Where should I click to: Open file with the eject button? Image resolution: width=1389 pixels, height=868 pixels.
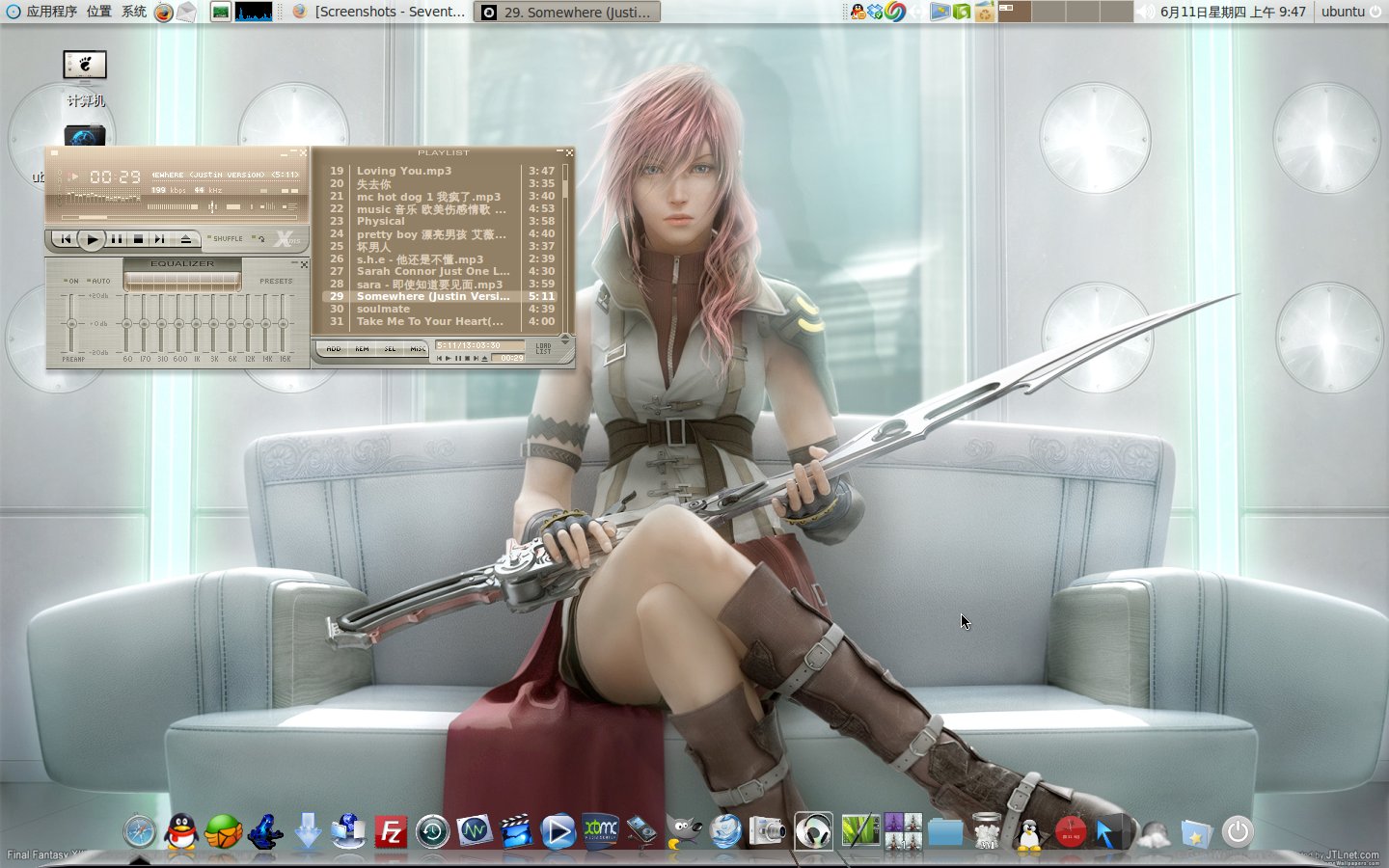coord(186,239)
